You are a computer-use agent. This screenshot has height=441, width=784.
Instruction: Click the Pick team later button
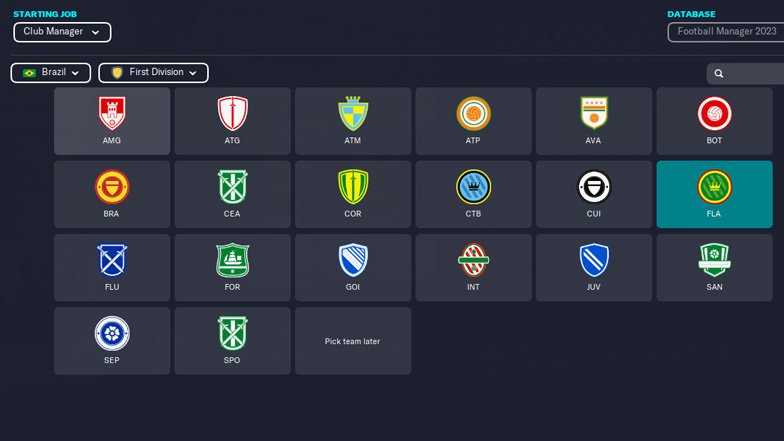click(x=353, y=341)
